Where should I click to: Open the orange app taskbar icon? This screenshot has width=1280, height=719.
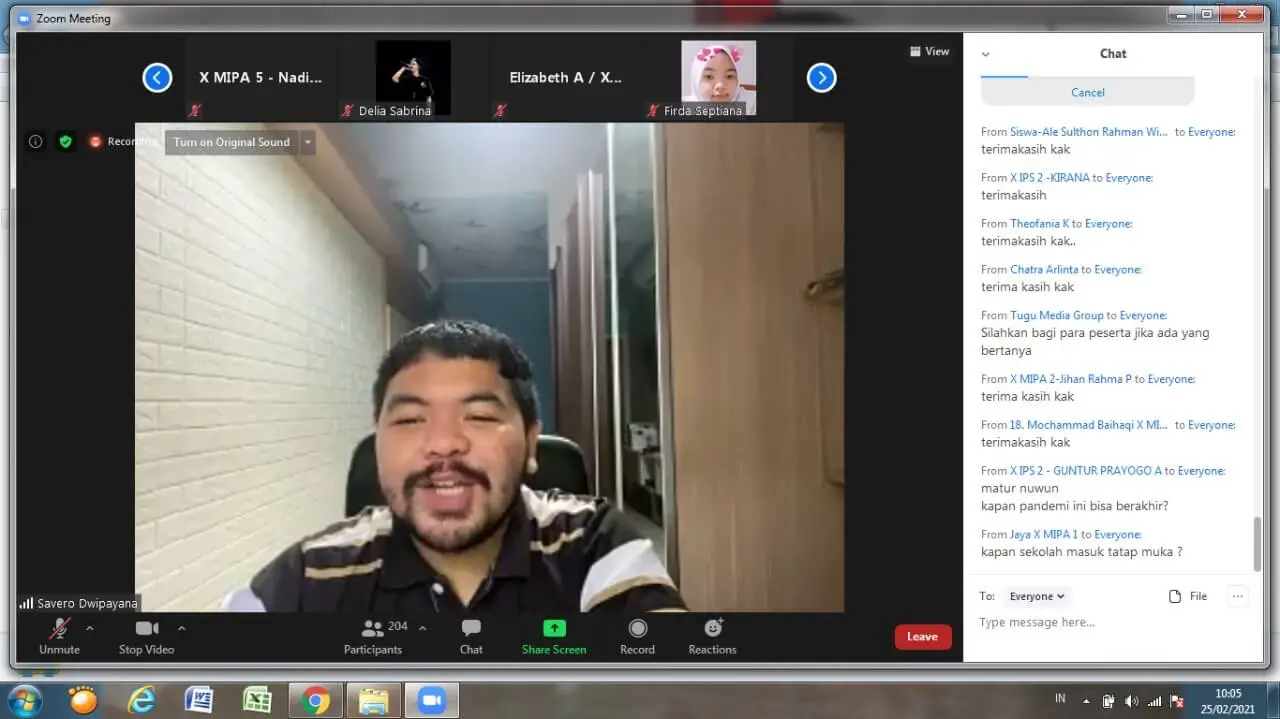pyautogui.click(x=83, y=699)
